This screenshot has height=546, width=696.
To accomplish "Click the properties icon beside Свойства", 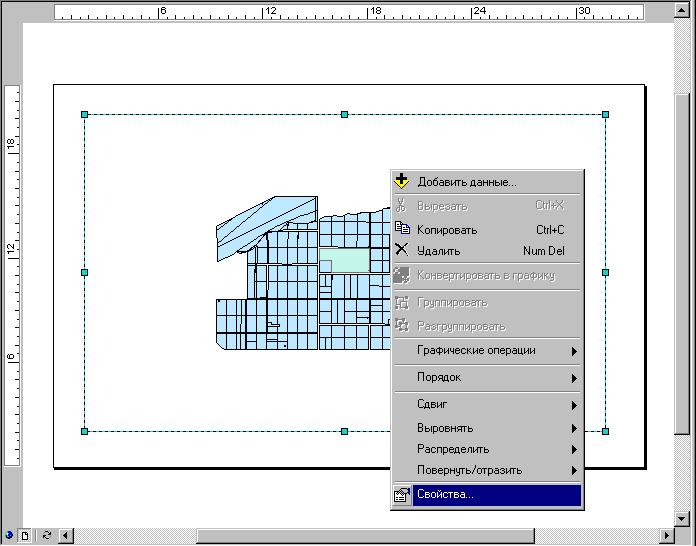I will [402, 495].
